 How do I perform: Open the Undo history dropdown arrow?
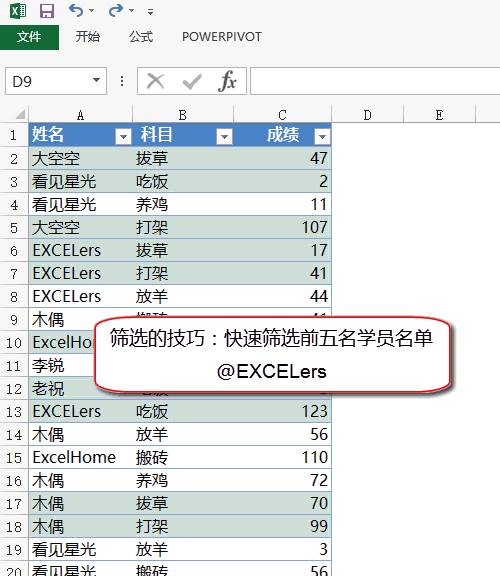pos(91,11)
